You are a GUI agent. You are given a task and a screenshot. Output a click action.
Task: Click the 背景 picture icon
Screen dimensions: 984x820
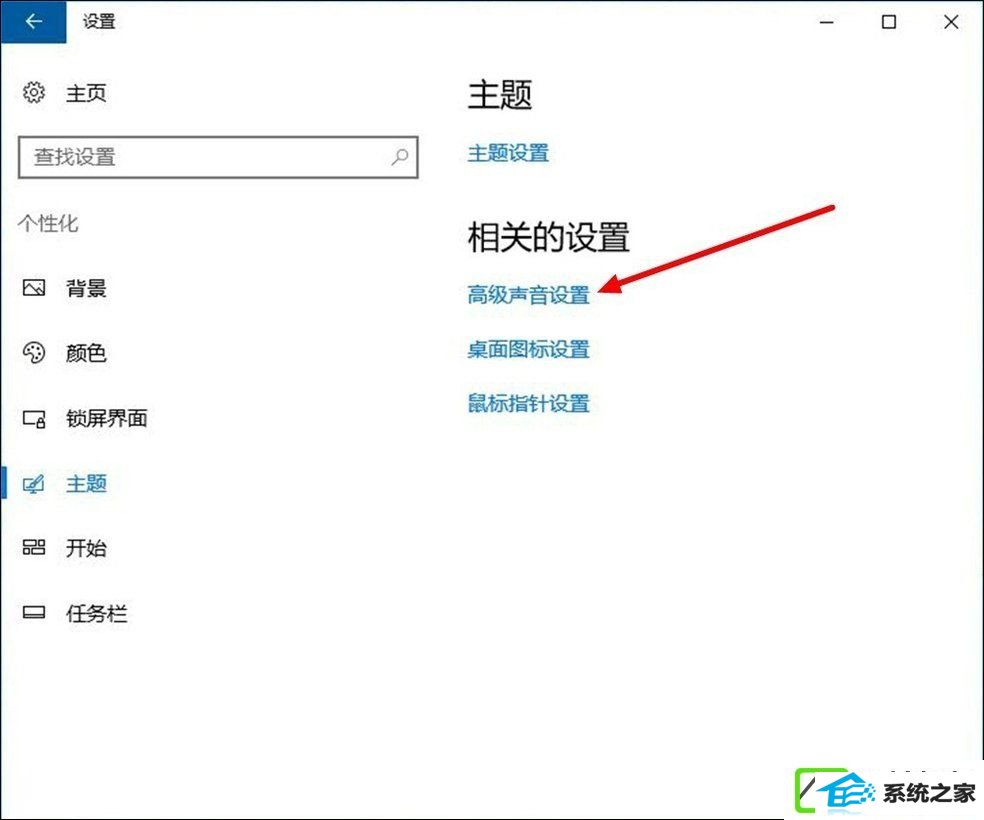(x=34, y=288)
